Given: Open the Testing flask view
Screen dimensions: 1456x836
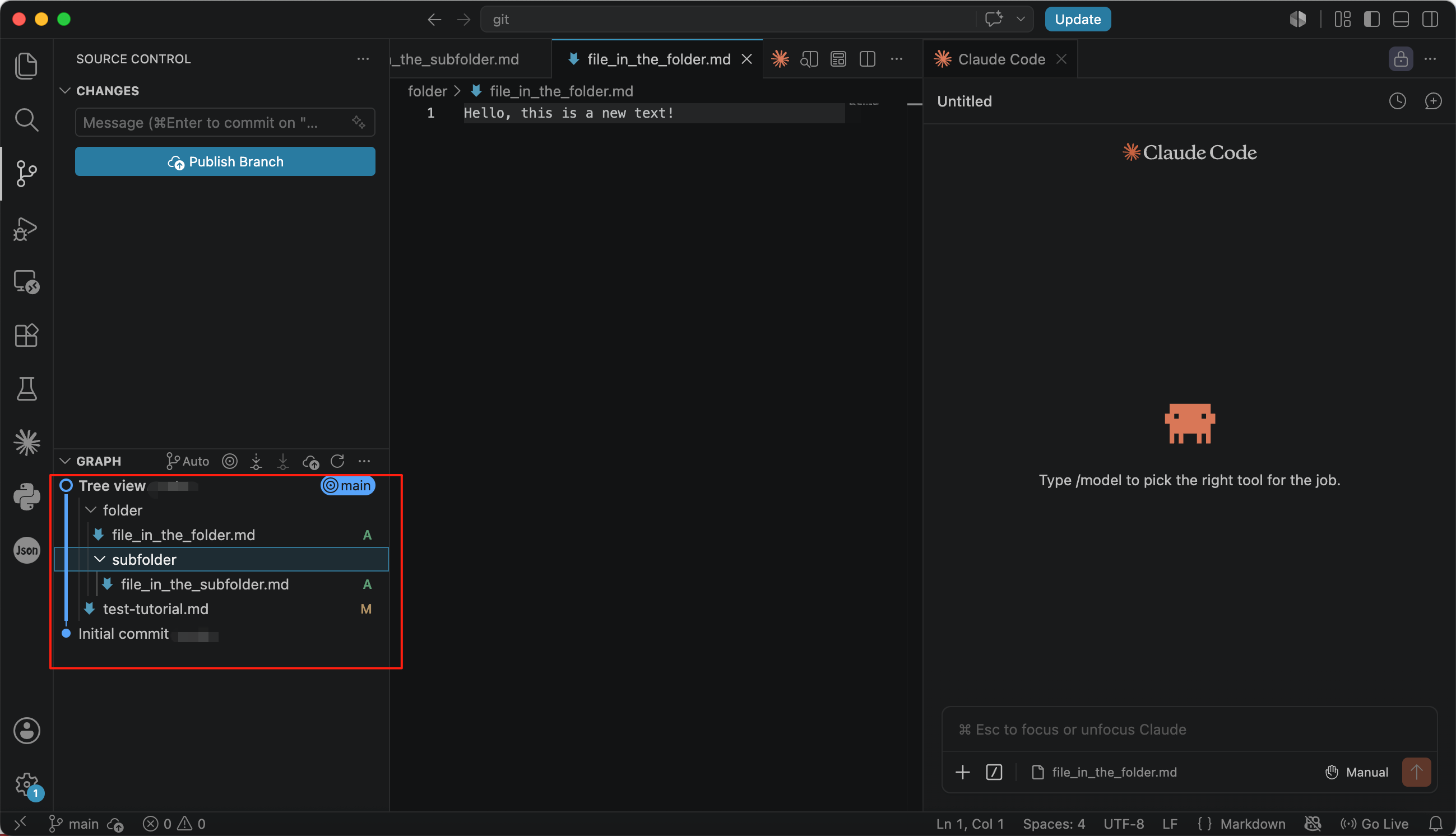Looking at the screenshot, I should (26, 389).
